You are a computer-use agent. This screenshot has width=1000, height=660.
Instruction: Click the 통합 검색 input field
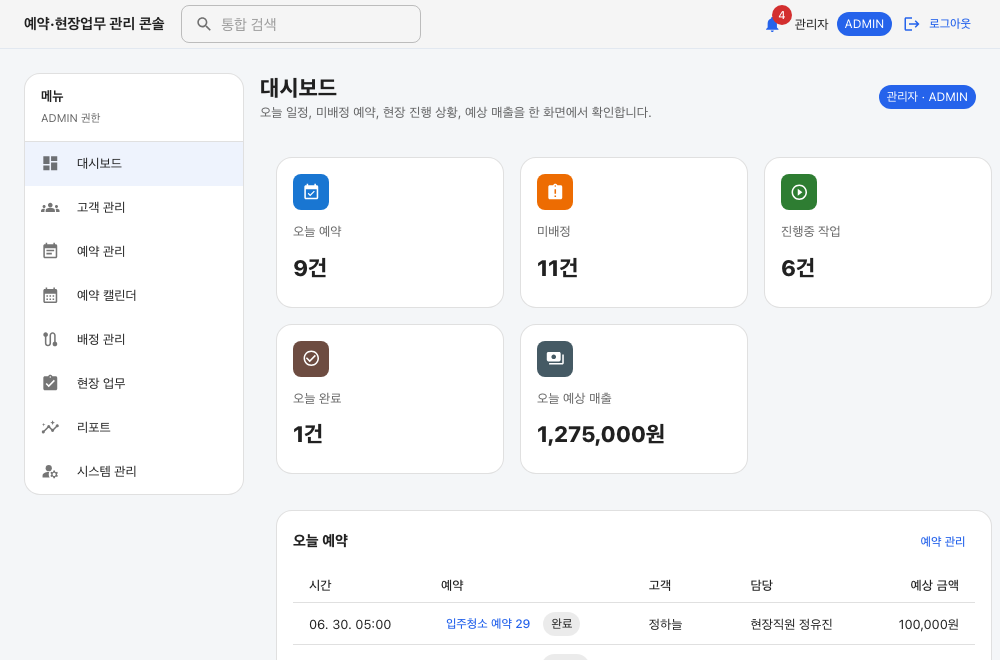[301, 24]
